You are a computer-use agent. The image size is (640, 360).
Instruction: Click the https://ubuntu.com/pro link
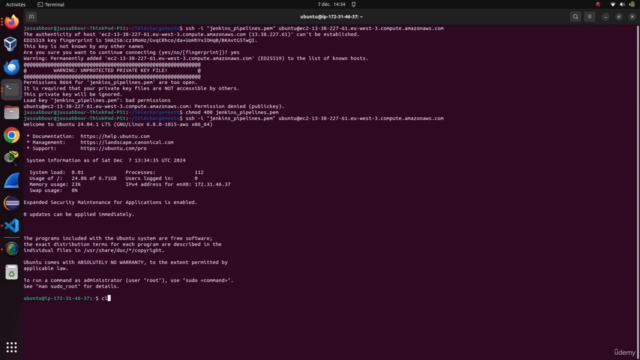[113, 149]
